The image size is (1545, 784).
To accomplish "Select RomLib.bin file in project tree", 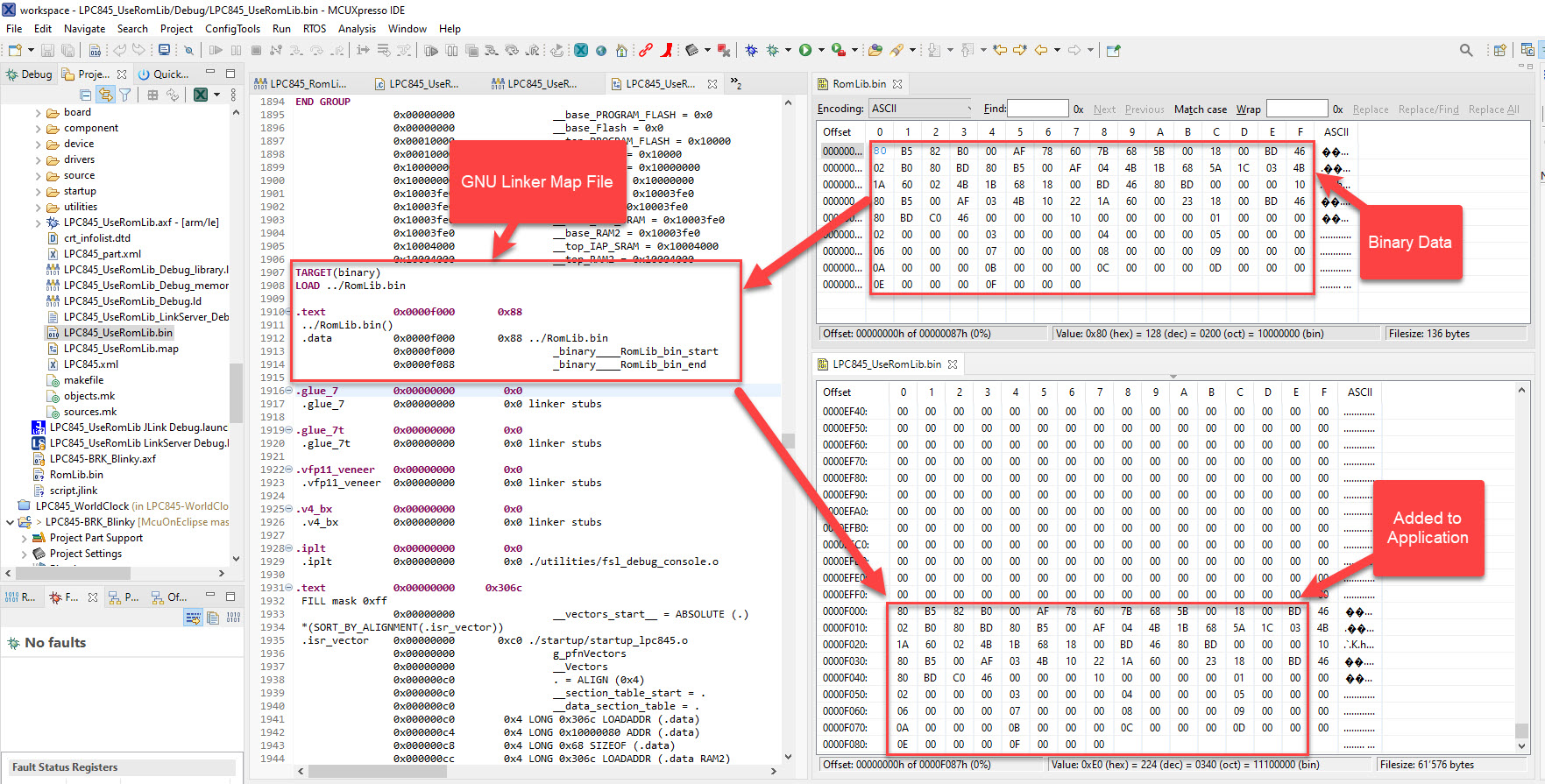I will (x=76, y=475).
